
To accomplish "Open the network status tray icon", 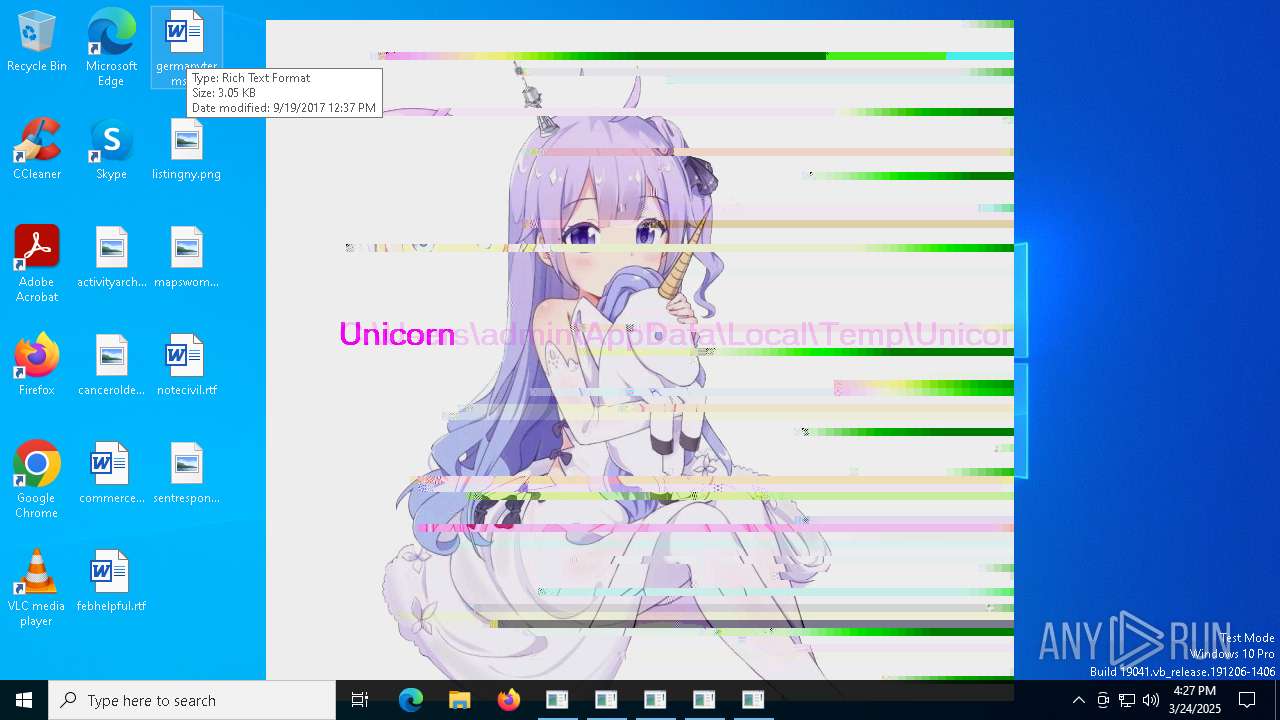I will click(x=1127, y=700).
